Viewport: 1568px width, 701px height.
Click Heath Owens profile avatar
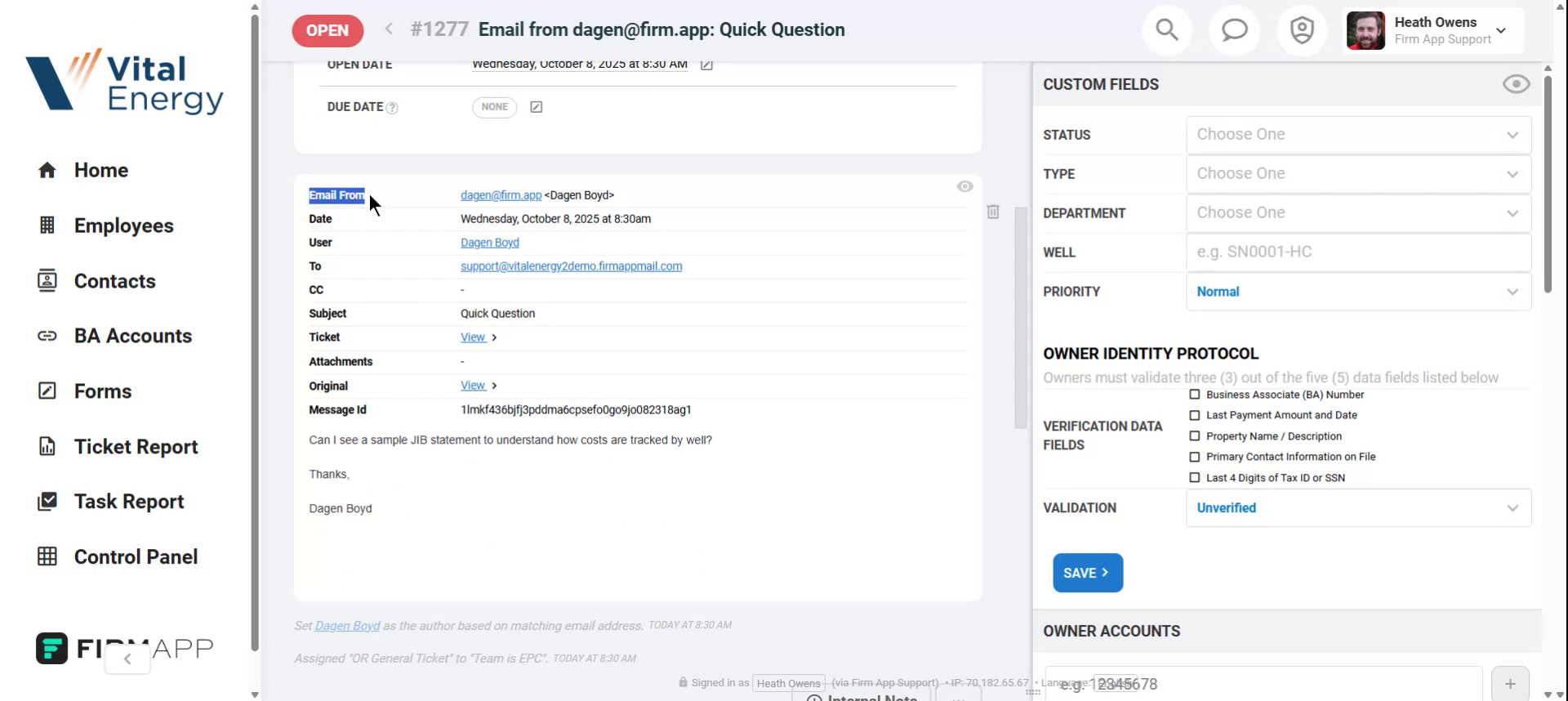[x=1365, y=30]
